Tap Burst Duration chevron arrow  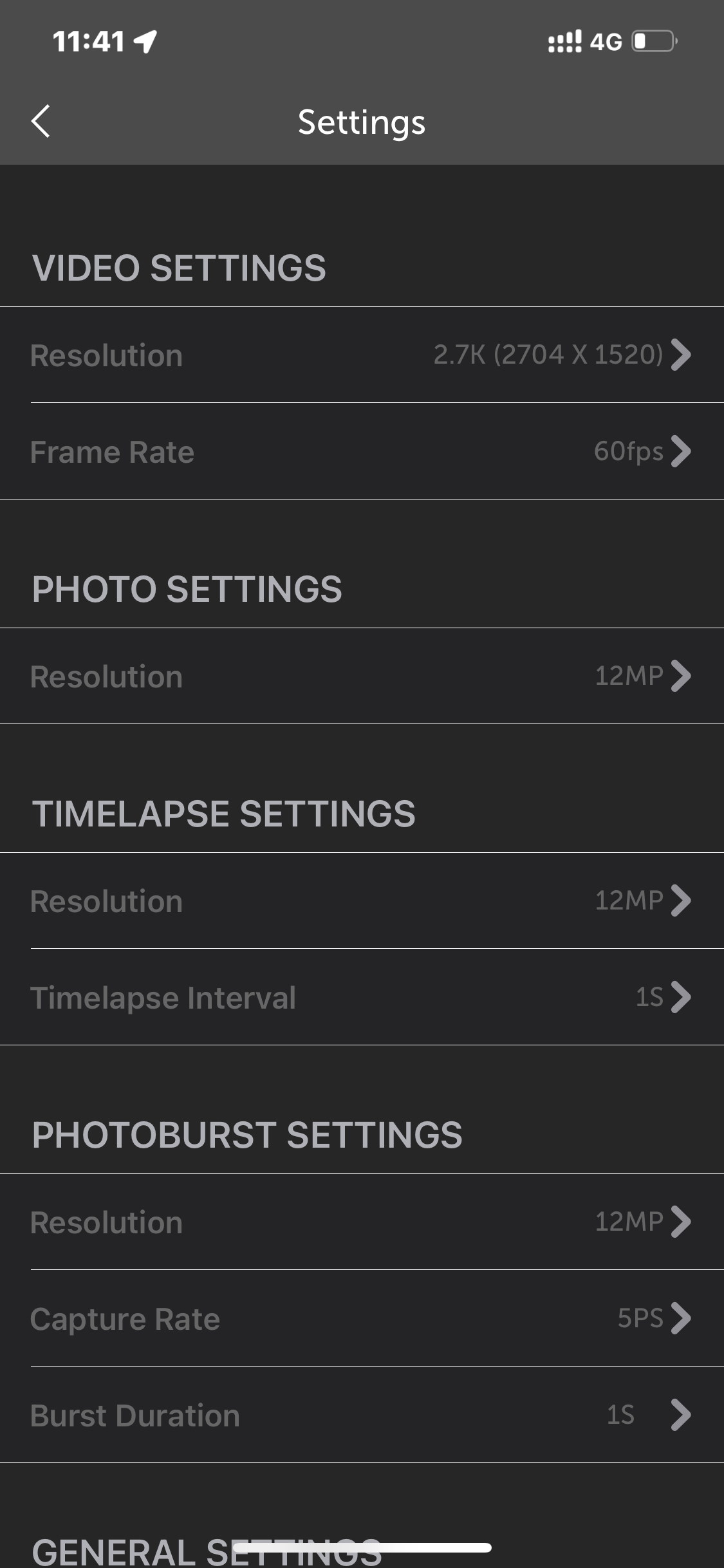point(680,1415)
